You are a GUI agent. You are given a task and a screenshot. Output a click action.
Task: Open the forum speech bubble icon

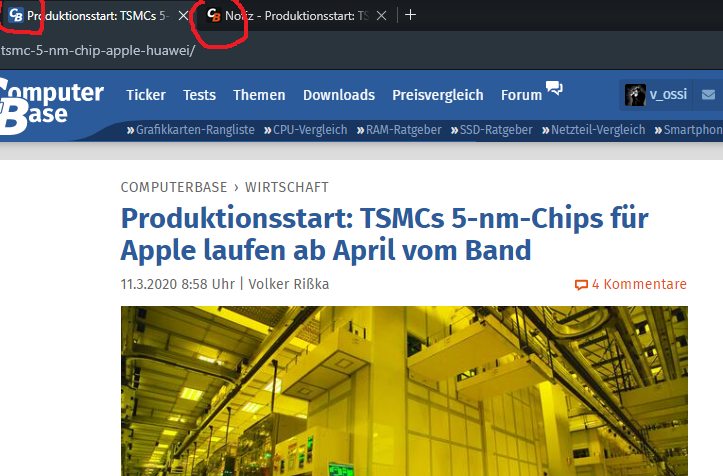click(554, 88)
